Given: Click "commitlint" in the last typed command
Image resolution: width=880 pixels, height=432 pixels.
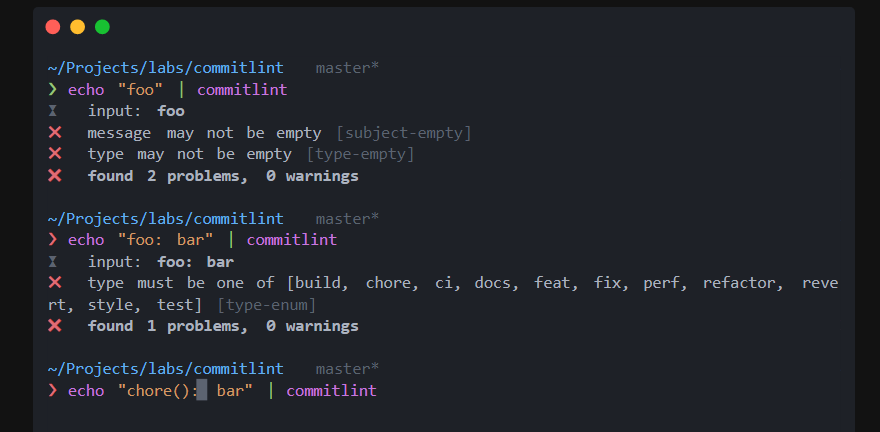Looking at the screenshot, I should coord(331,390).
